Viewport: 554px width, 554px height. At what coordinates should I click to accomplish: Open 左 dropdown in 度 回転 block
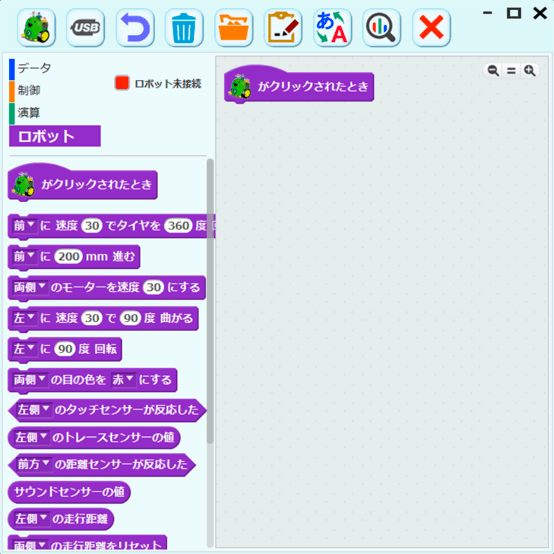click(24, 349)
